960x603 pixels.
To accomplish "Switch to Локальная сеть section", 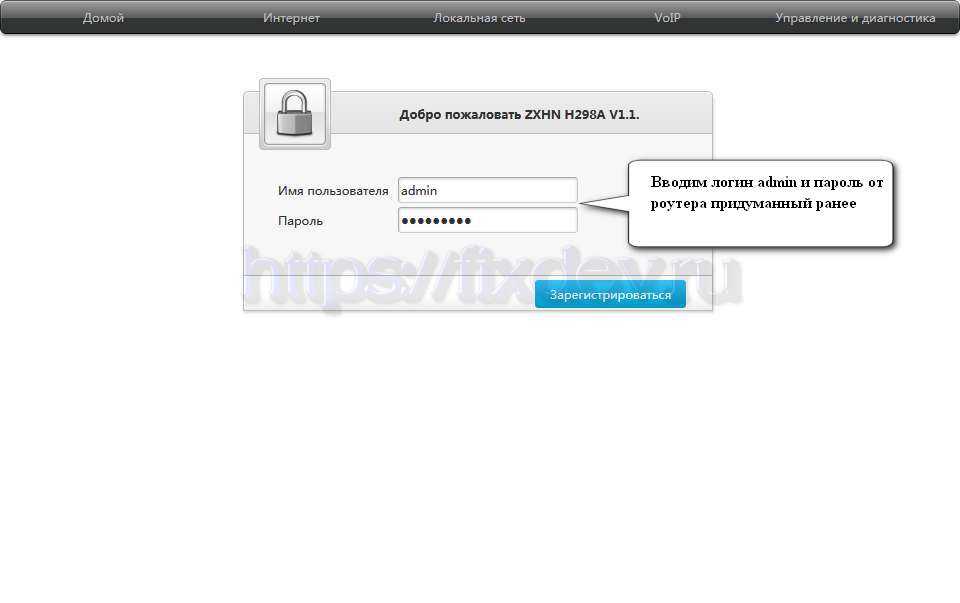I will tap(479, 18).
